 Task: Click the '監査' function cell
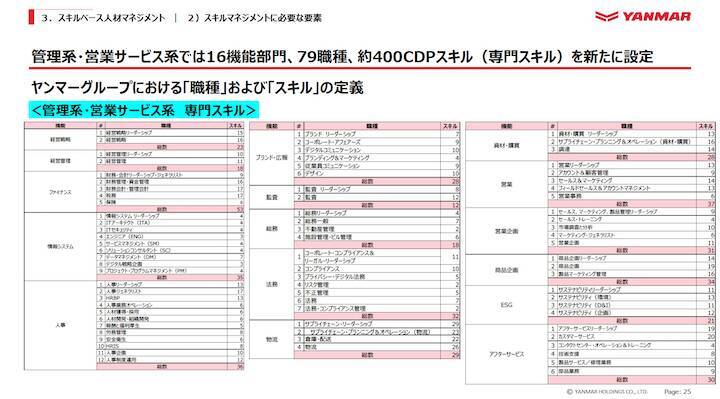pos(272,197)
